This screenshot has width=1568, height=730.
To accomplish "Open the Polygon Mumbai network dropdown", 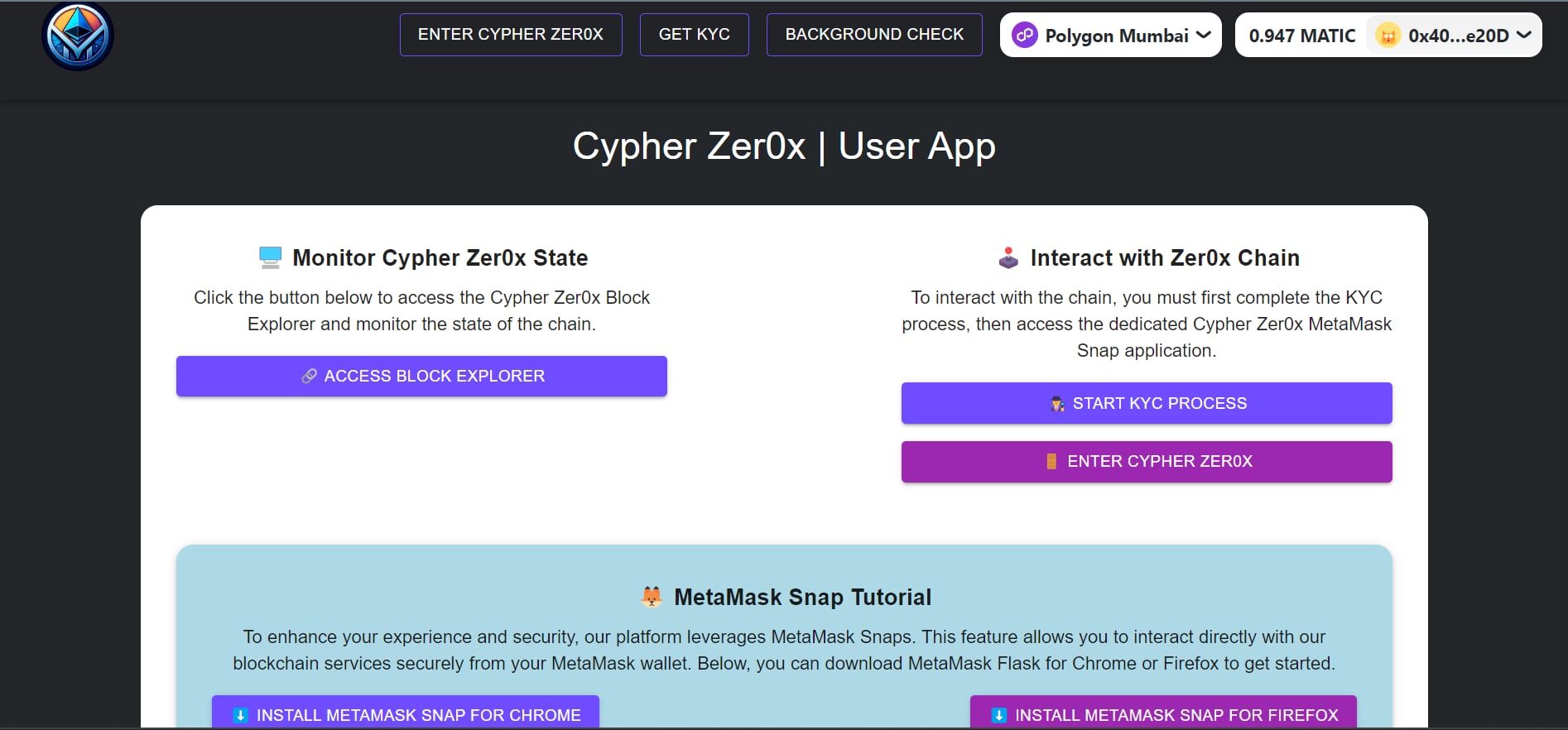I will coord(1111,36).
